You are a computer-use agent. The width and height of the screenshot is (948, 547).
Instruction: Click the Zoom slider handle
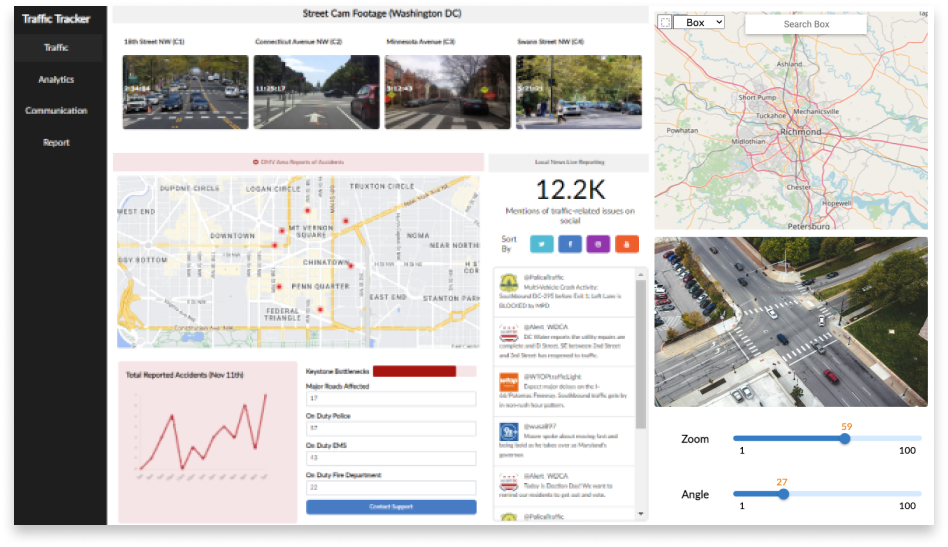845,439
